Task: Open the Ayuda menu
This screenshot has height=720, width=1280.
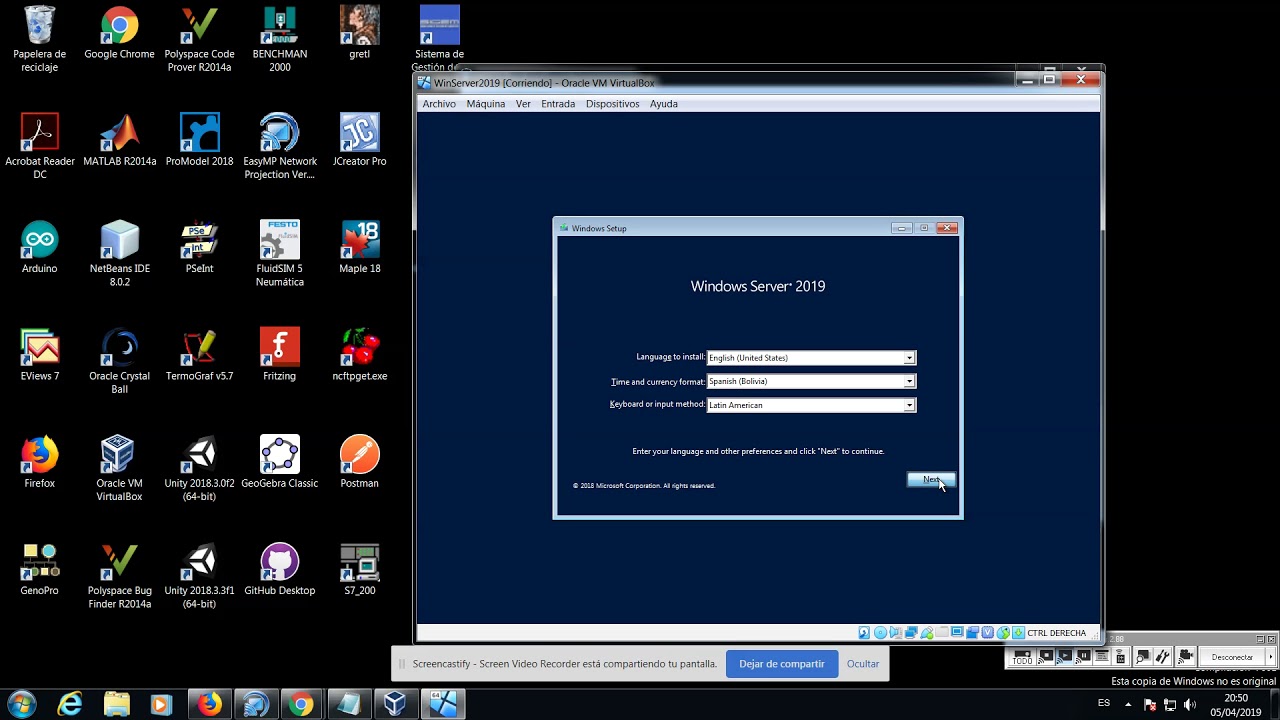Action: coord(664,104)
